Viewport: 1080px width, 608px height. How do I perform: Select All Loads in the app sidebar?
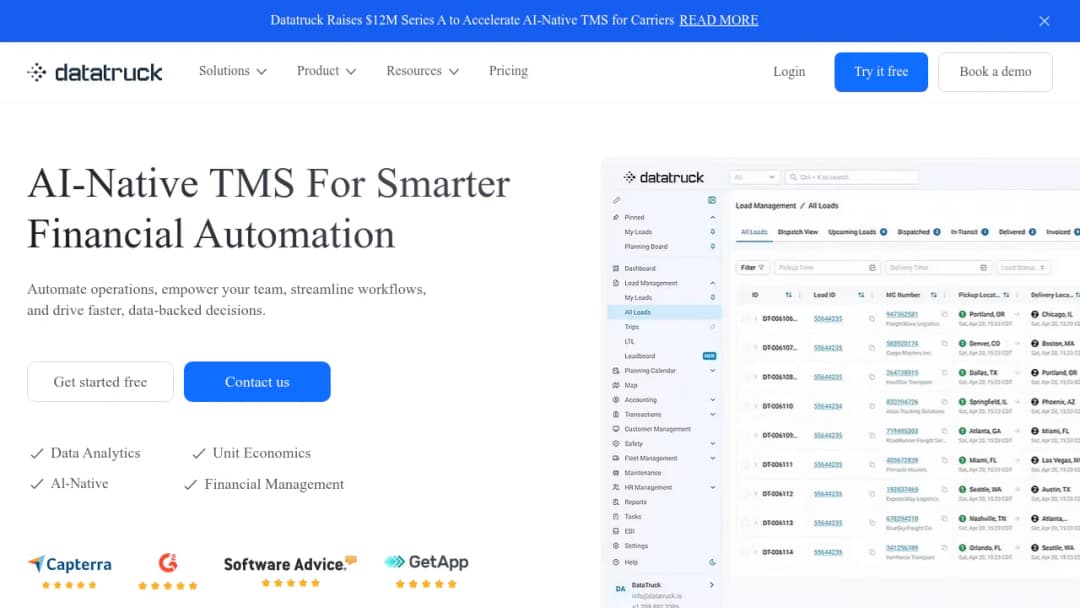664,313
